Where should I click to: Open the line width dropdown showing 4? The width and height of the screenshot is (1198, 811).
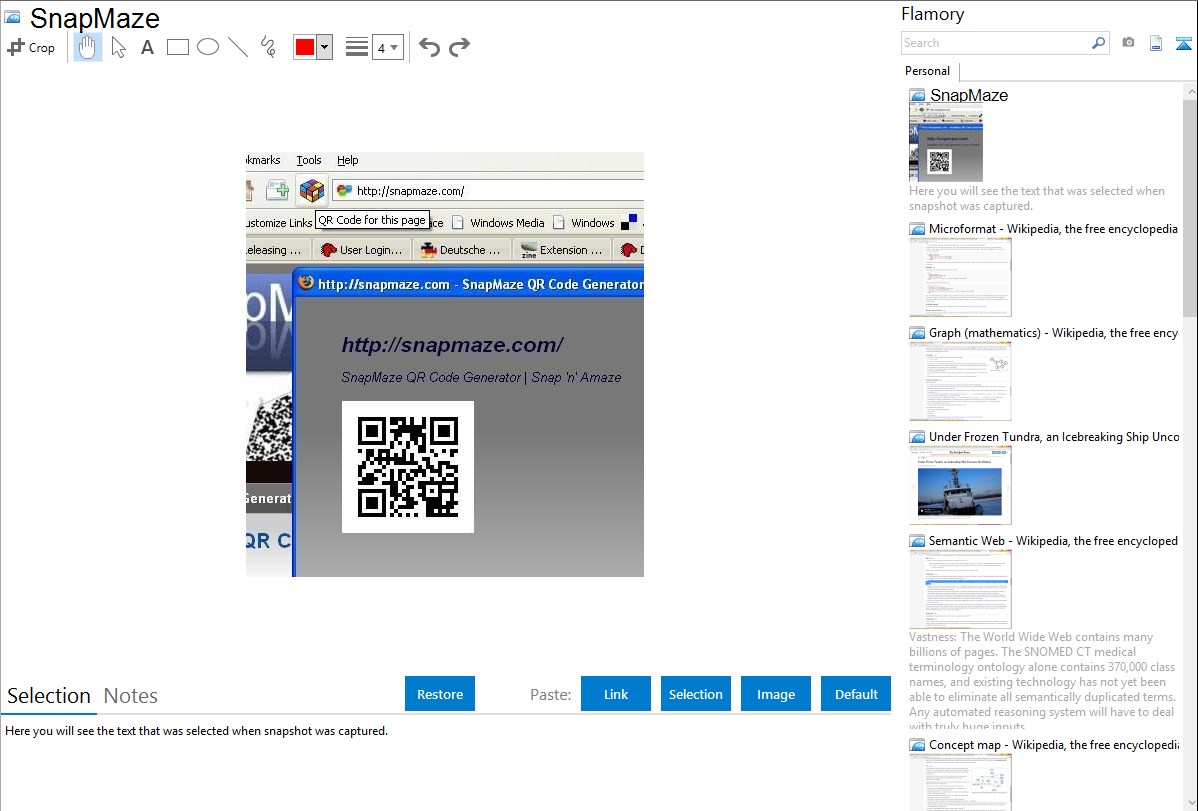(388, 47)
